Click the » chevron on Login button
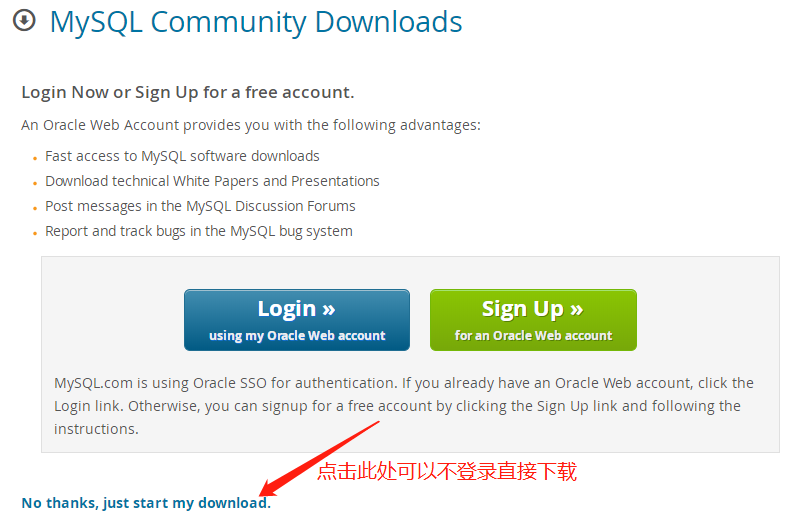Screen dimensions: 786x526 tap(328, 309)
